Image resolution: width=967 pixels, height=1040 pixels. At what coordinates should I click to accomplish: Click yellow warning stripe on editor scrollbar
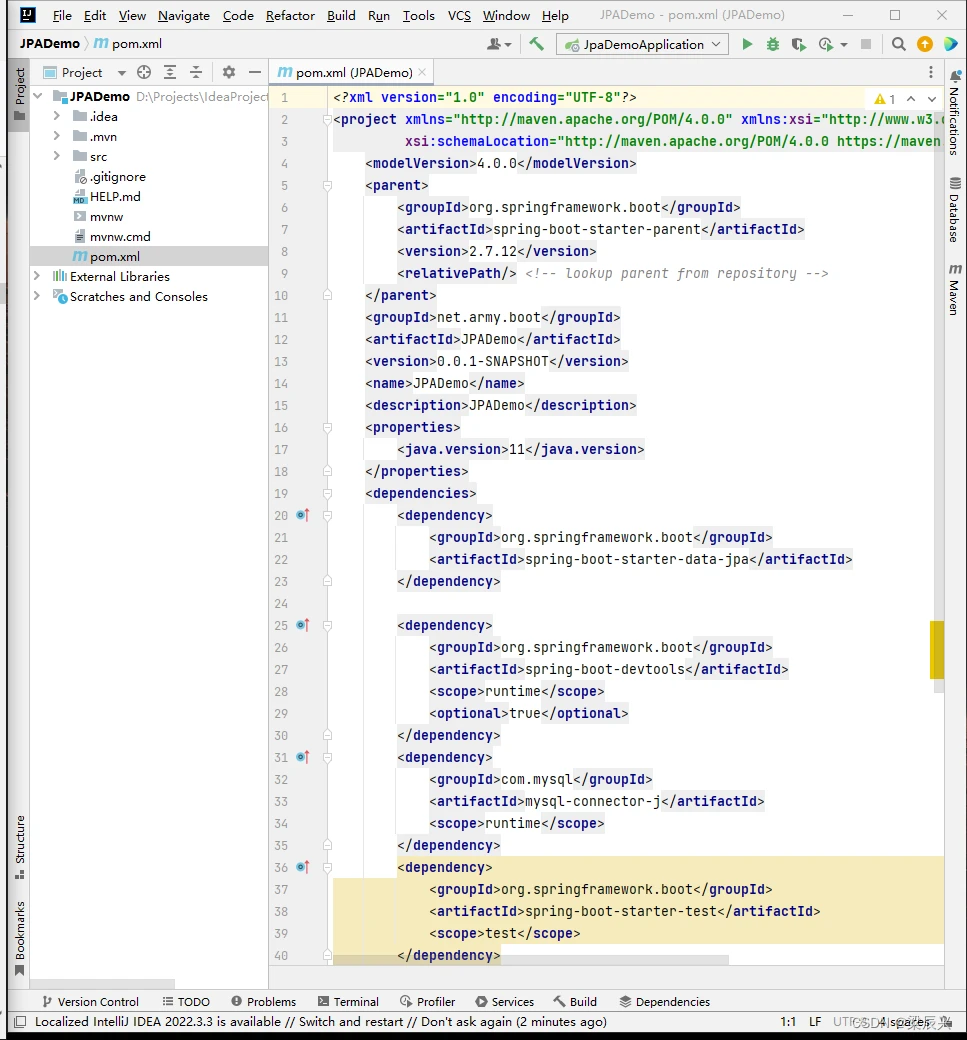pos(936,649)
